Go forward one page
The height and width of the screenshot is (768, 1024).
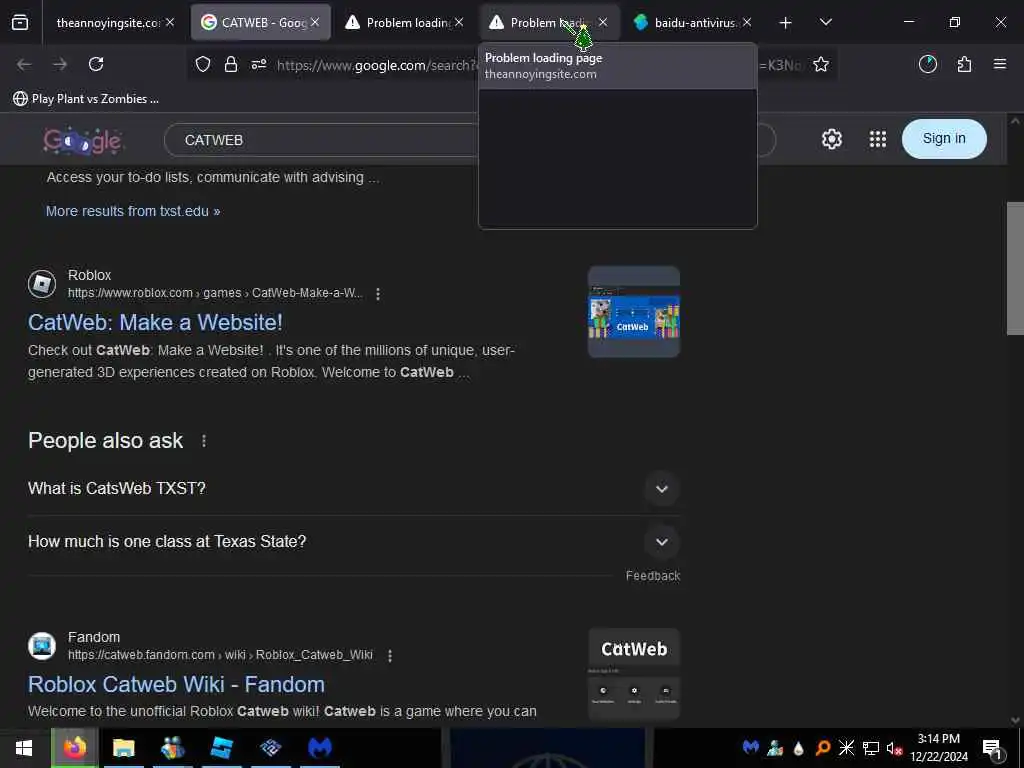pos(60,64)
